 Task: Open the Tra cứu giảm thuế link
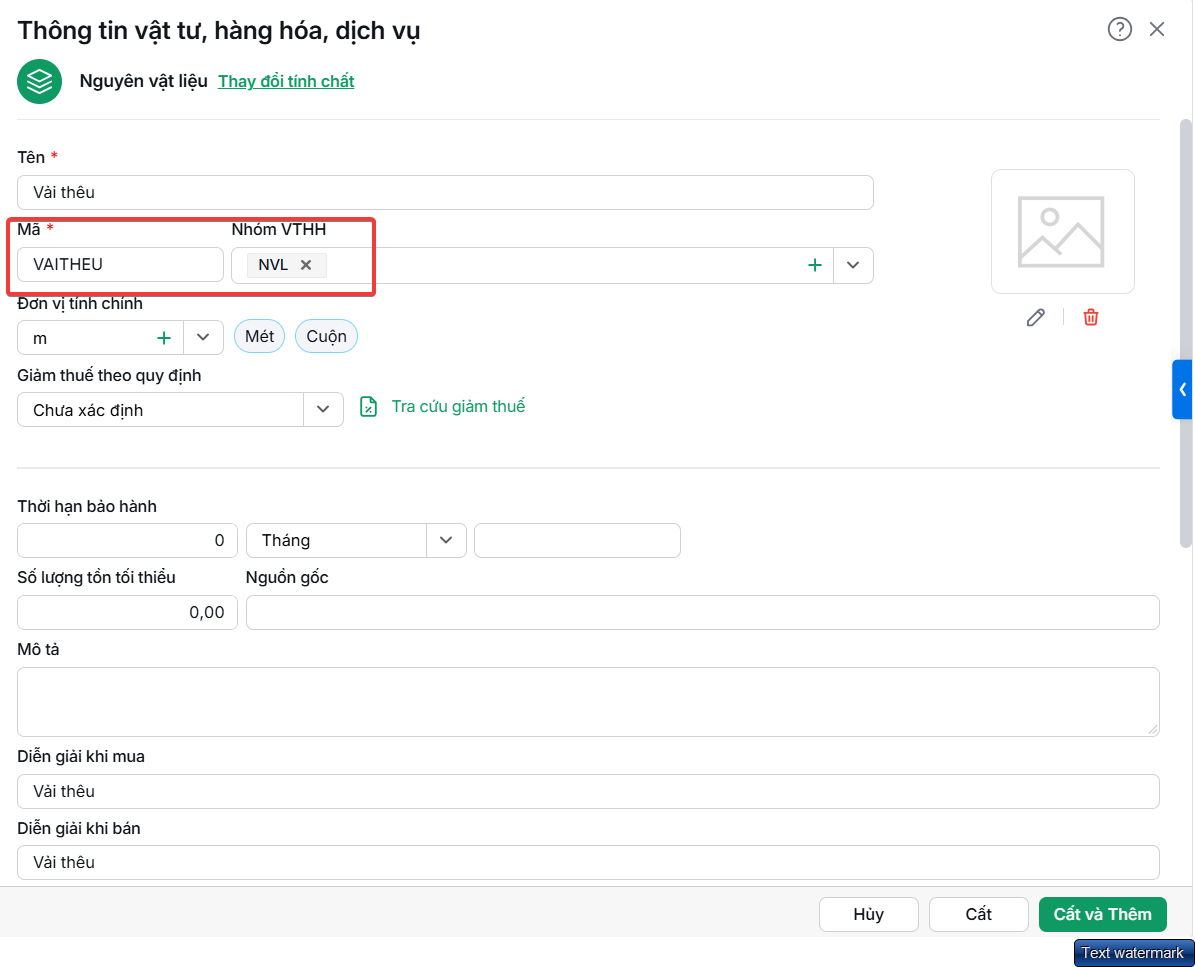pos(458,407)
